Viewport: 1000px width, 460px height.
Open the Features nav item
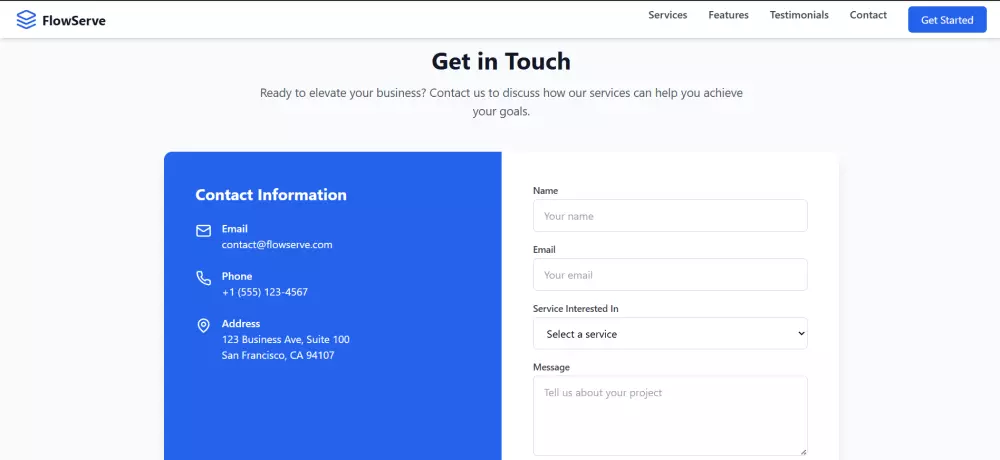point(728,15)
